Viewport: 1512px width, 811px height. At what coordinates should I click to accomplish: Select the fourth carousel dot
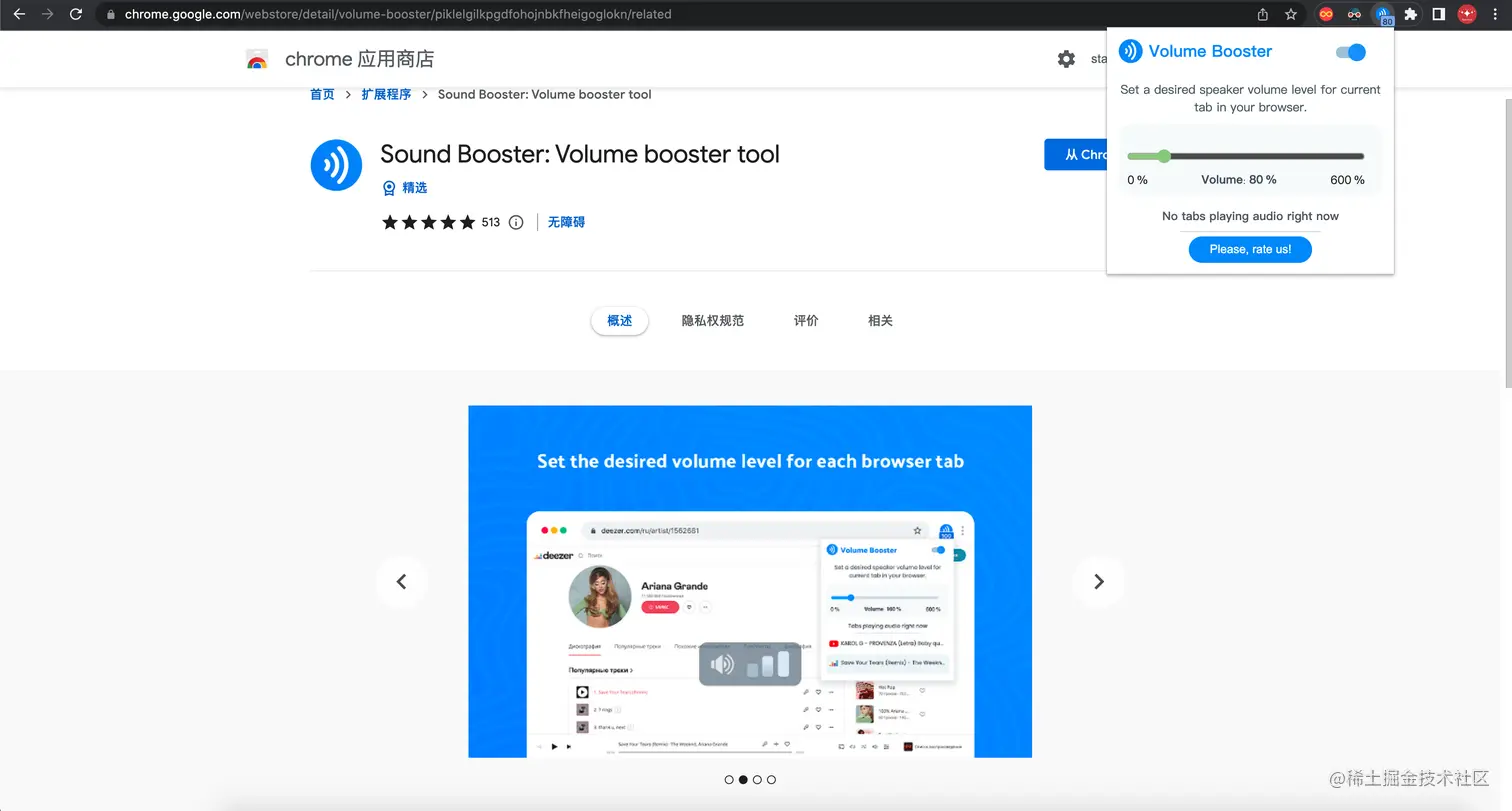(771, 779)
